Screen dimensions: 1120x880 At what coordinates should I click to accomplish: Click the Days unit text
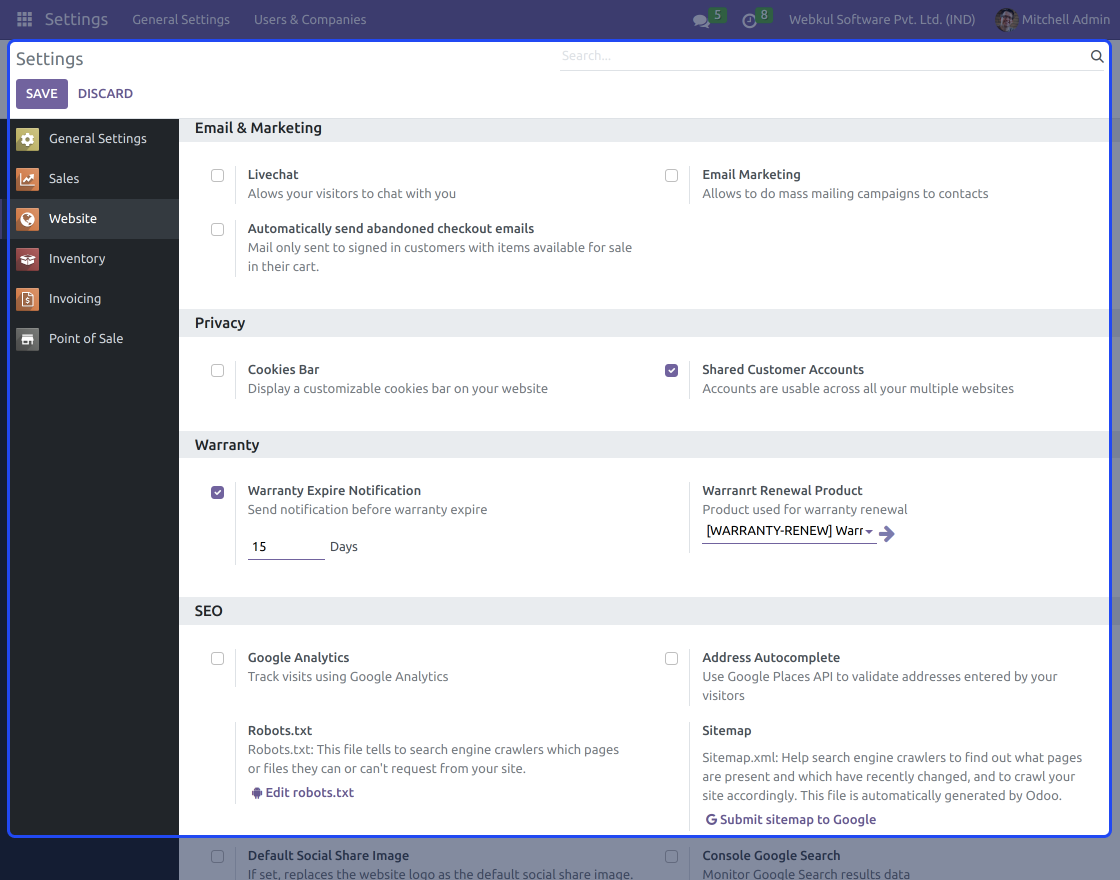pyautogui.click(x=344, y=547)
